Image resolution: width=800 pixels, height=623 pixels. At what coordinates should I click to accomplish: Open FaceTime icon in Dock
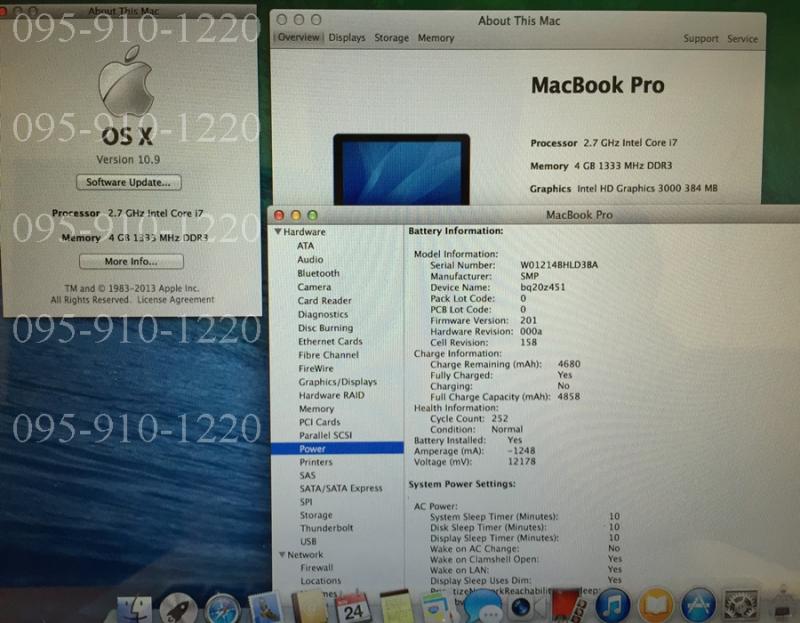pos(526,608)
